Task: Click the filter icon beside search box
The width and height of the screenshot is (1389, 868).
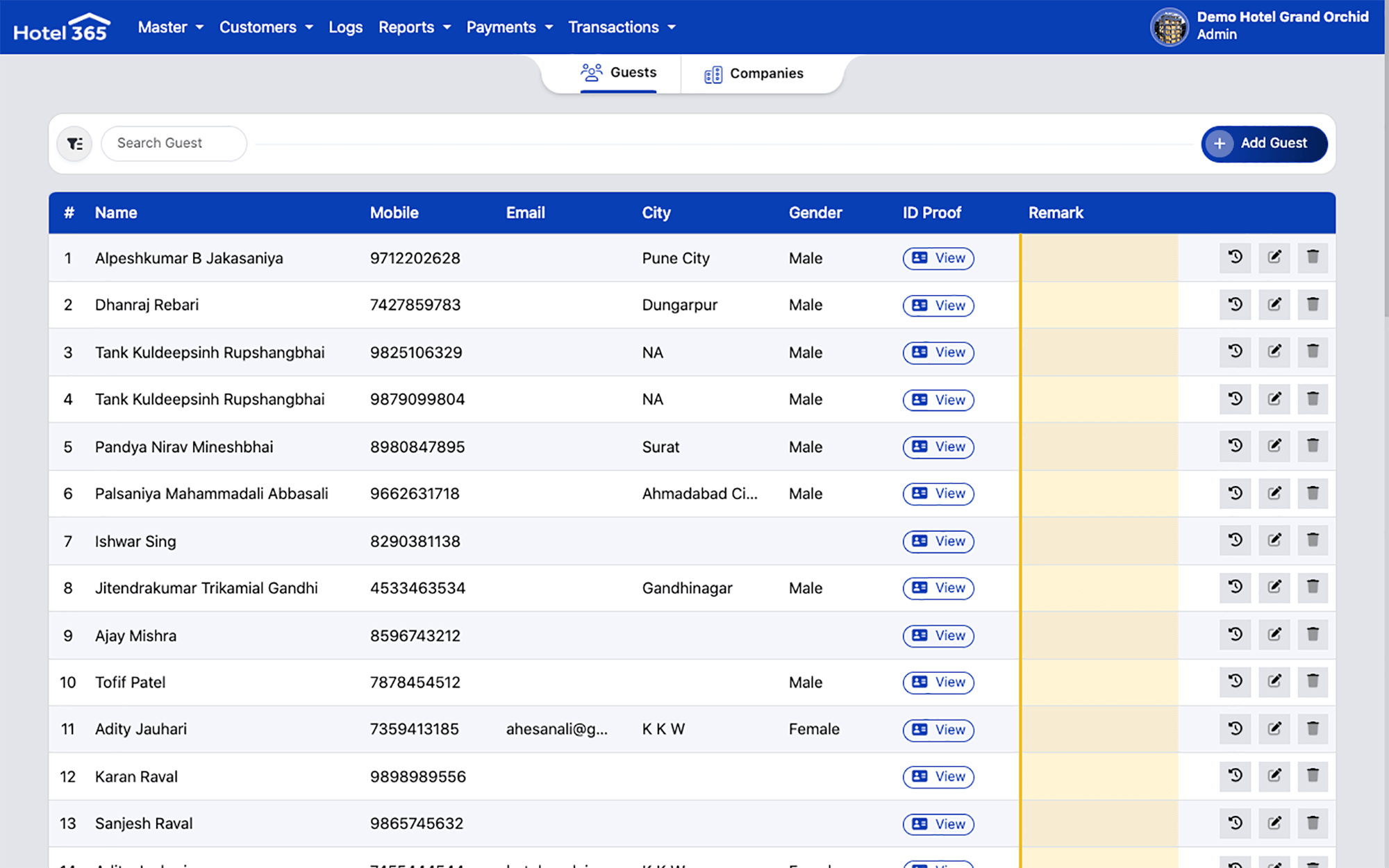Action: coord(74,144)
